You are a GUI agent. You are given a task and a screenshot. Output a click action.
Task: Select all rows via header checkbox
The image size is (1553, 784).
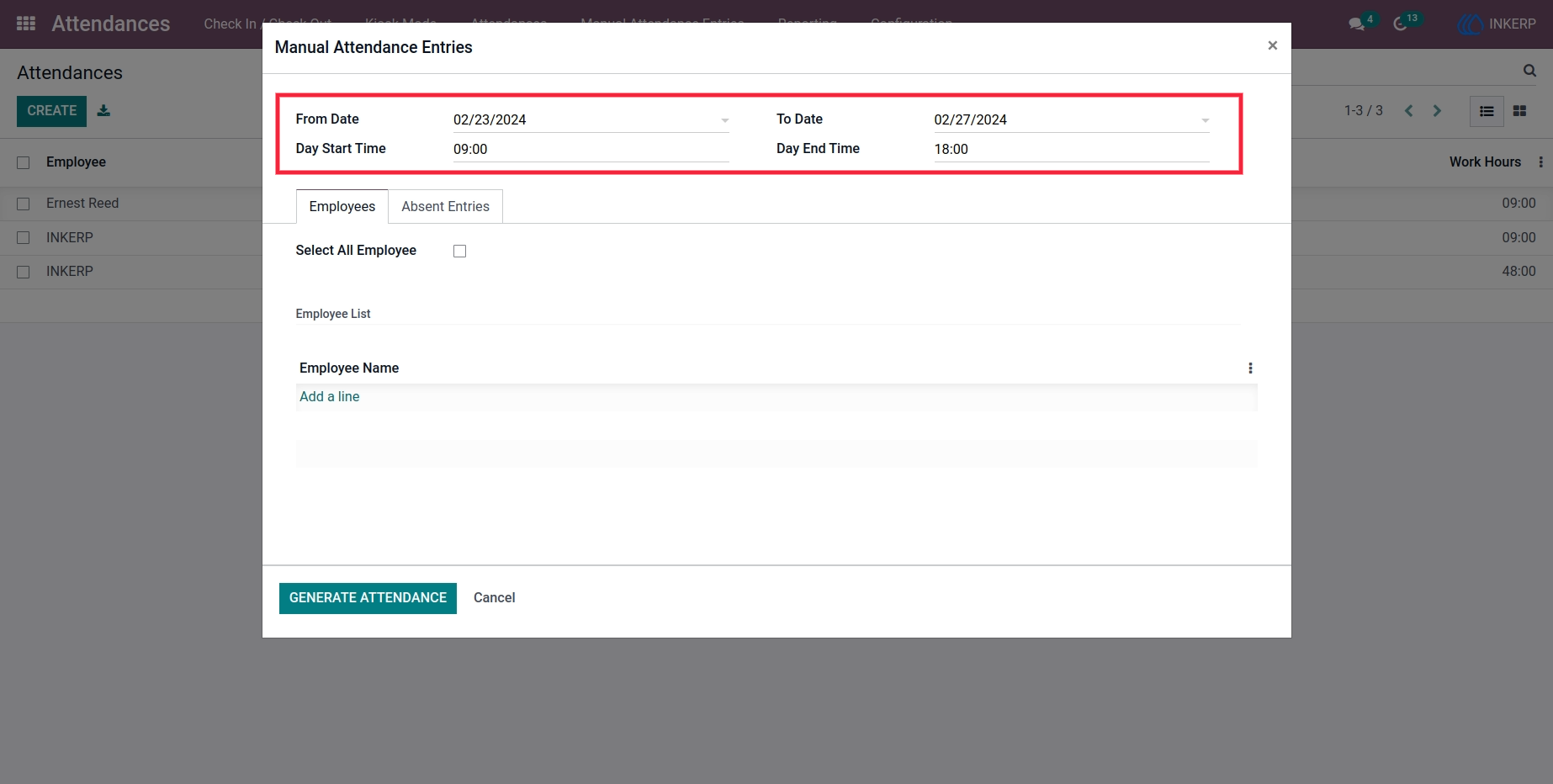pyautogui.click(x=24, y=162)
